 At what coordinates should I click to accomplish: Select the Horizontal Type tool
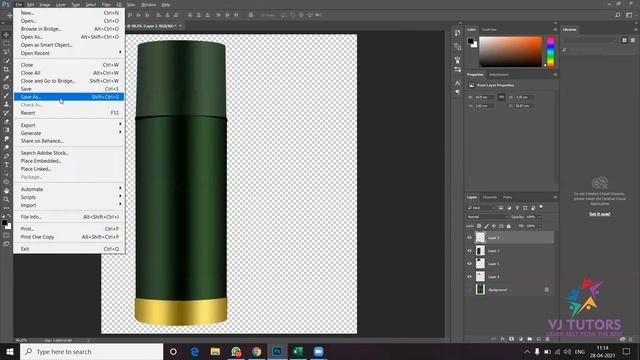(x=6, y=164)
